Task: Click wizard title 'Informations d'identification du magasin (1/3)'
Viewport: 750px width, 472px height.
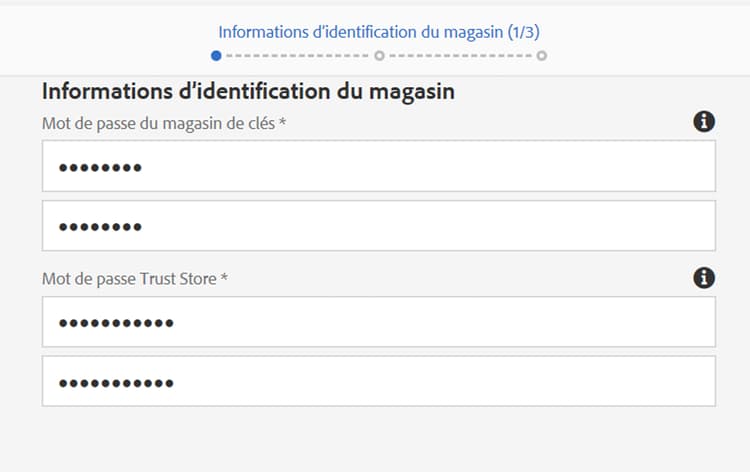Action: [x=379, y=32]
